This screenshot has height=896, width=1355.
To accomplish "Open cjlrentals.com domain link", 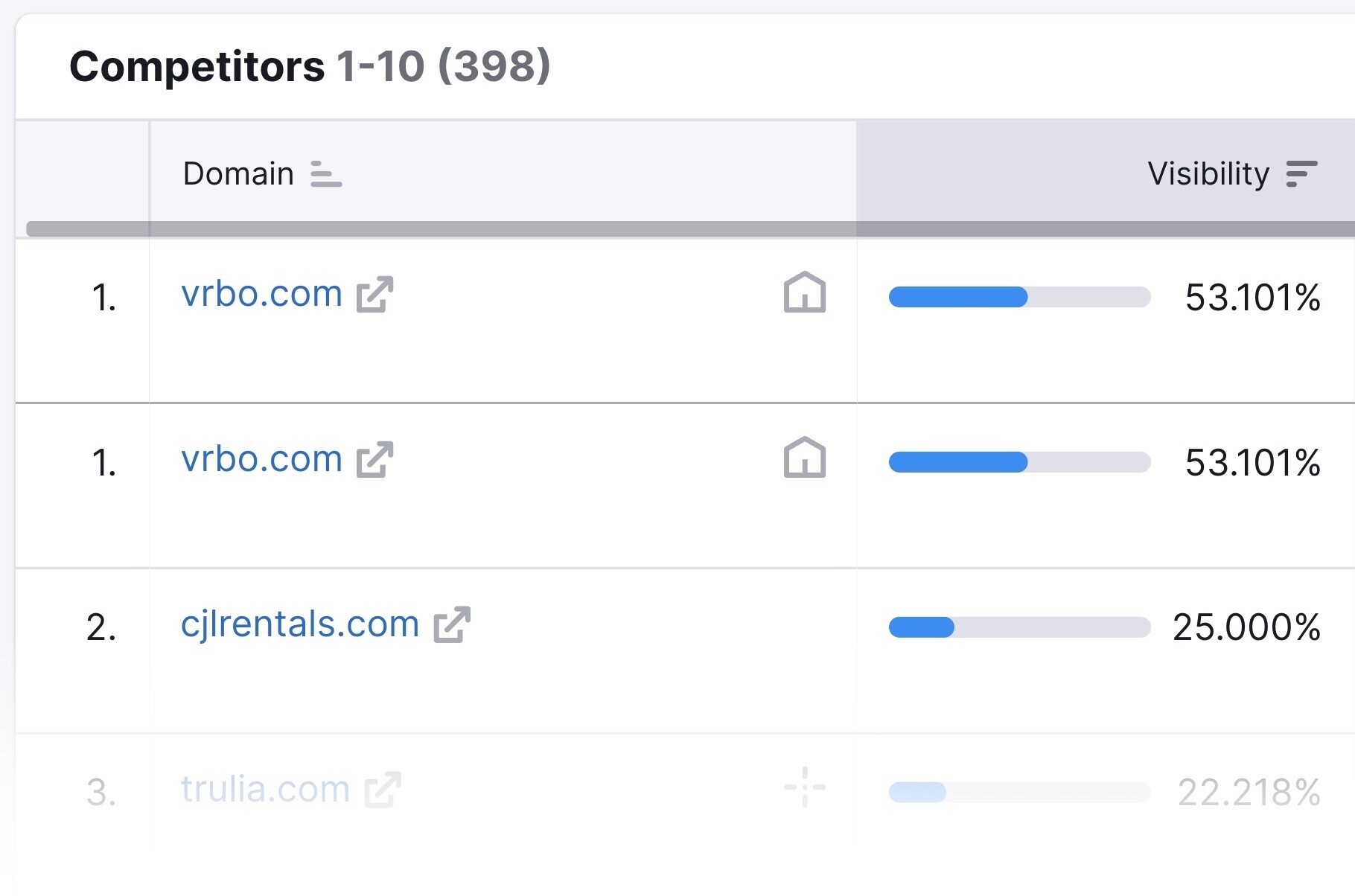I will [300, 624].
